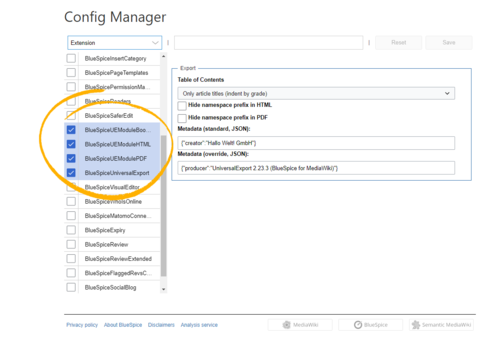The image size is (504, 361).
Task: Click the extension list scrollbar thumb
Action: tap(163, 206)
